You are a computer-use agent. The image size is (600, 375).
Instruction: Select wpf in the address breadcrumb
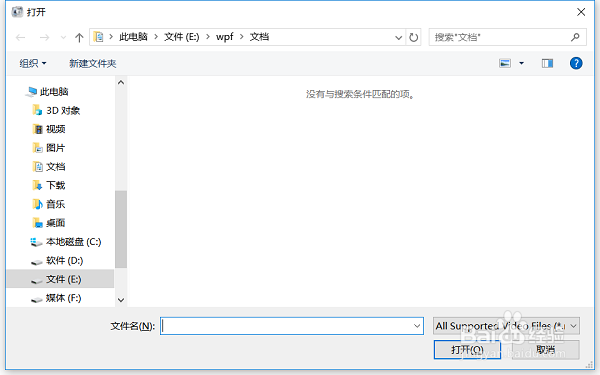tap(225, 37)
